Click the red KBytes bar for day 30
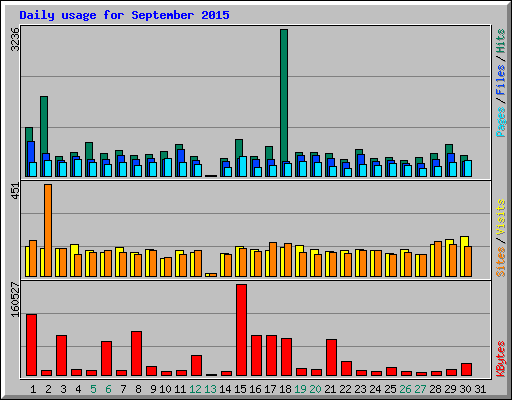The height and width of the screenshot is (400, 512). 466,369
